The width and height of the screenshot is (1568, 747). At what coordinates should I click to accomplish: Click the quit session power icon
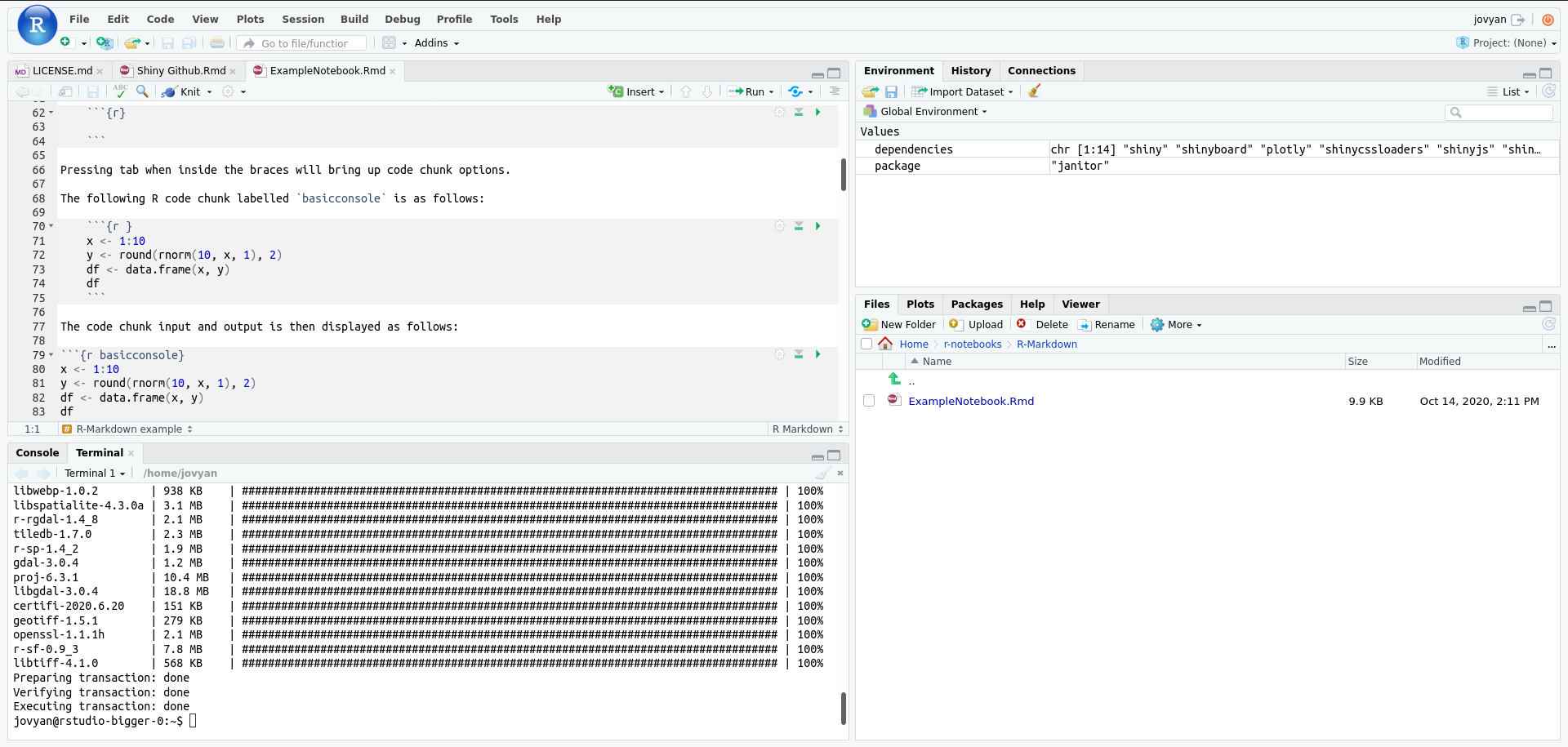[x=1548, y=20]
